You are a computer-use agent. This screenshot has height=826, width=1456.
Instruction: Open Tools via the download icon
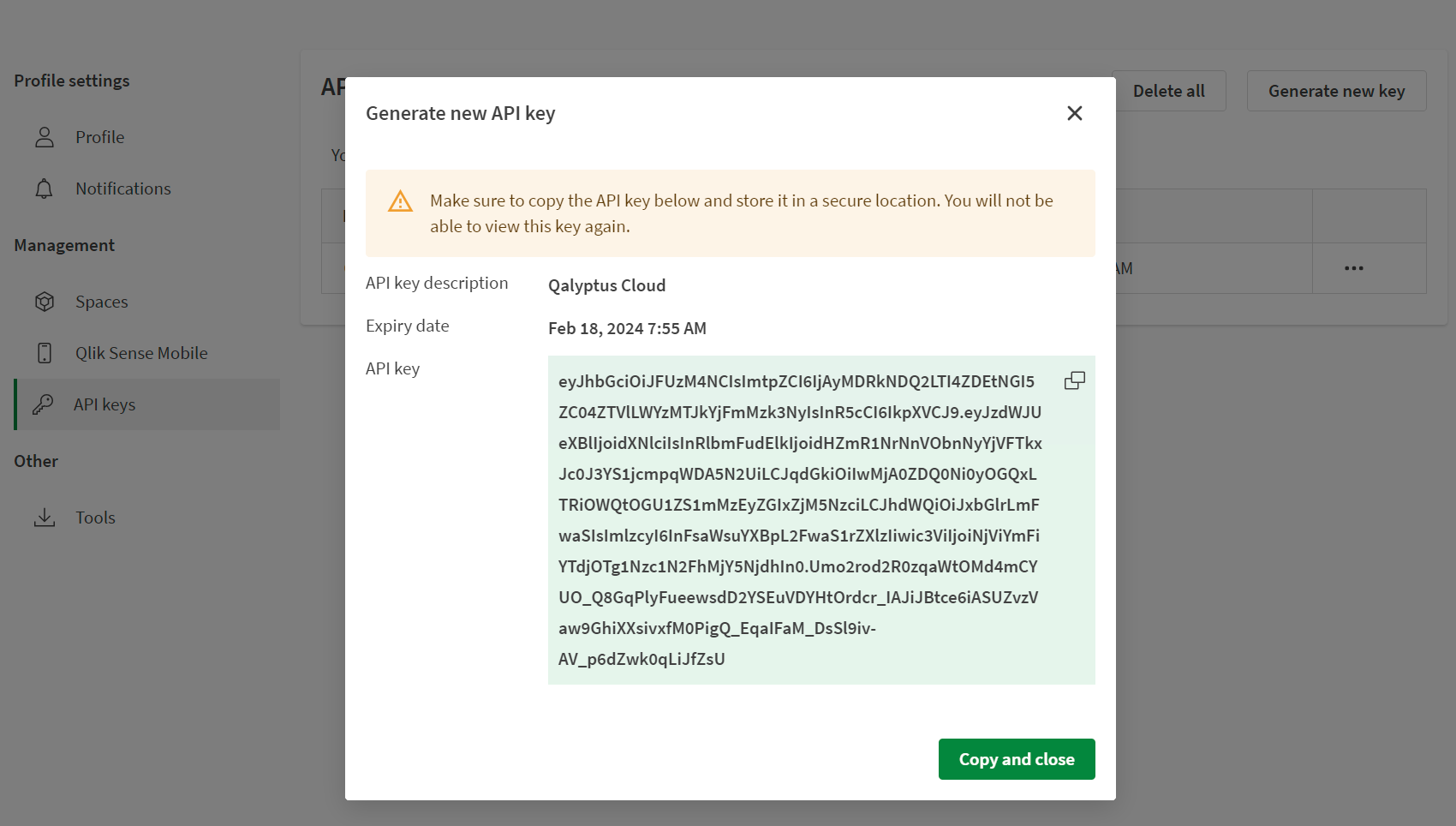[45, 517]
